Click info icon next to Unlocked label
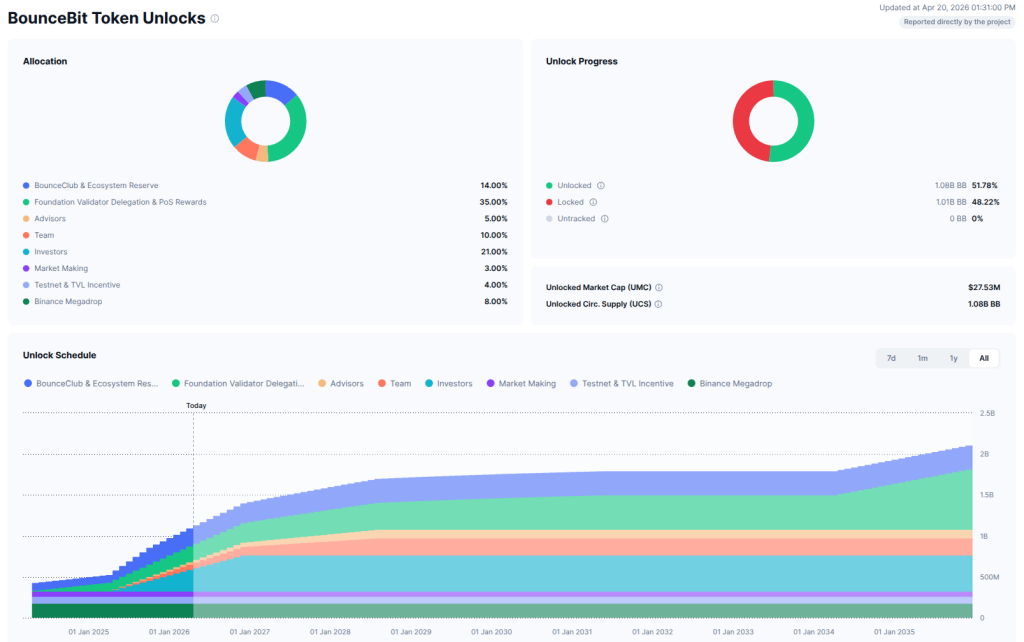This screenshot has height=642, width=1024. (x=601, y=185)
